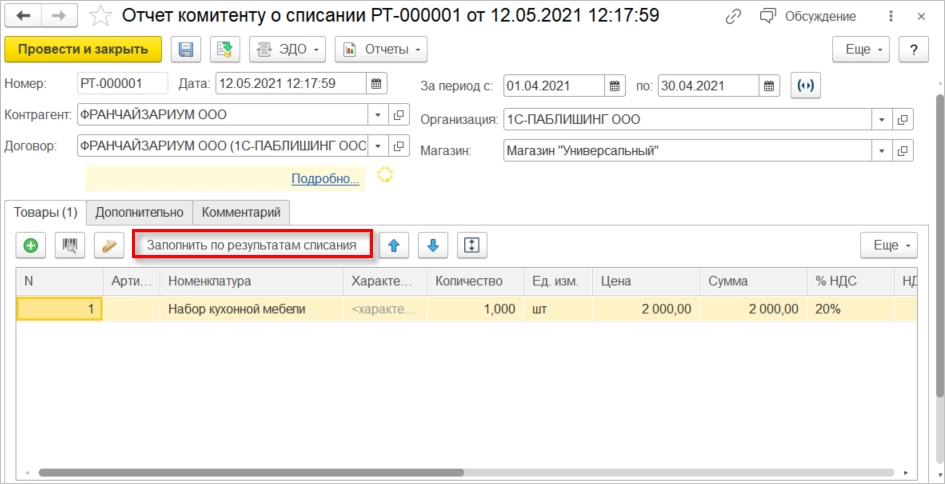The width and height of the screenshot is (945, 484).
Task: Click the Номенклатура column header
Action: pyautogui.click(x=252, y=281)
